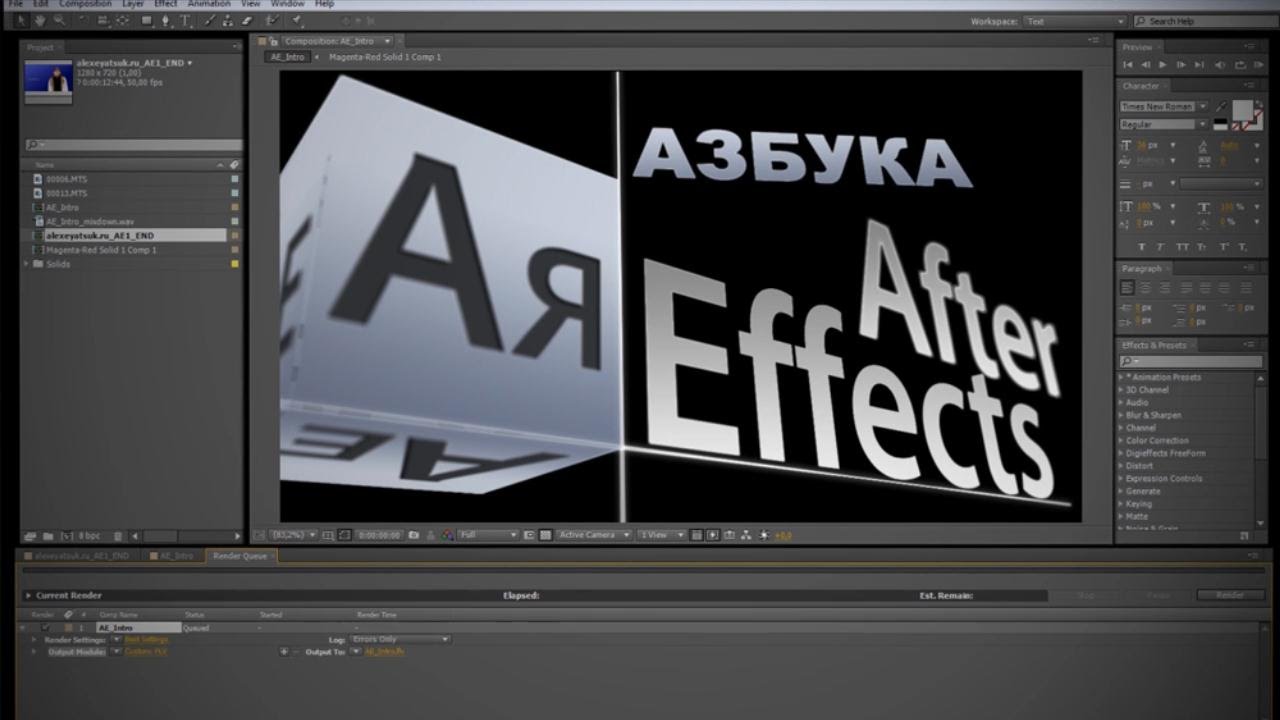Select the Puppet Pin tool
The height and width of the screenshot is (720, 1280).
297,20
